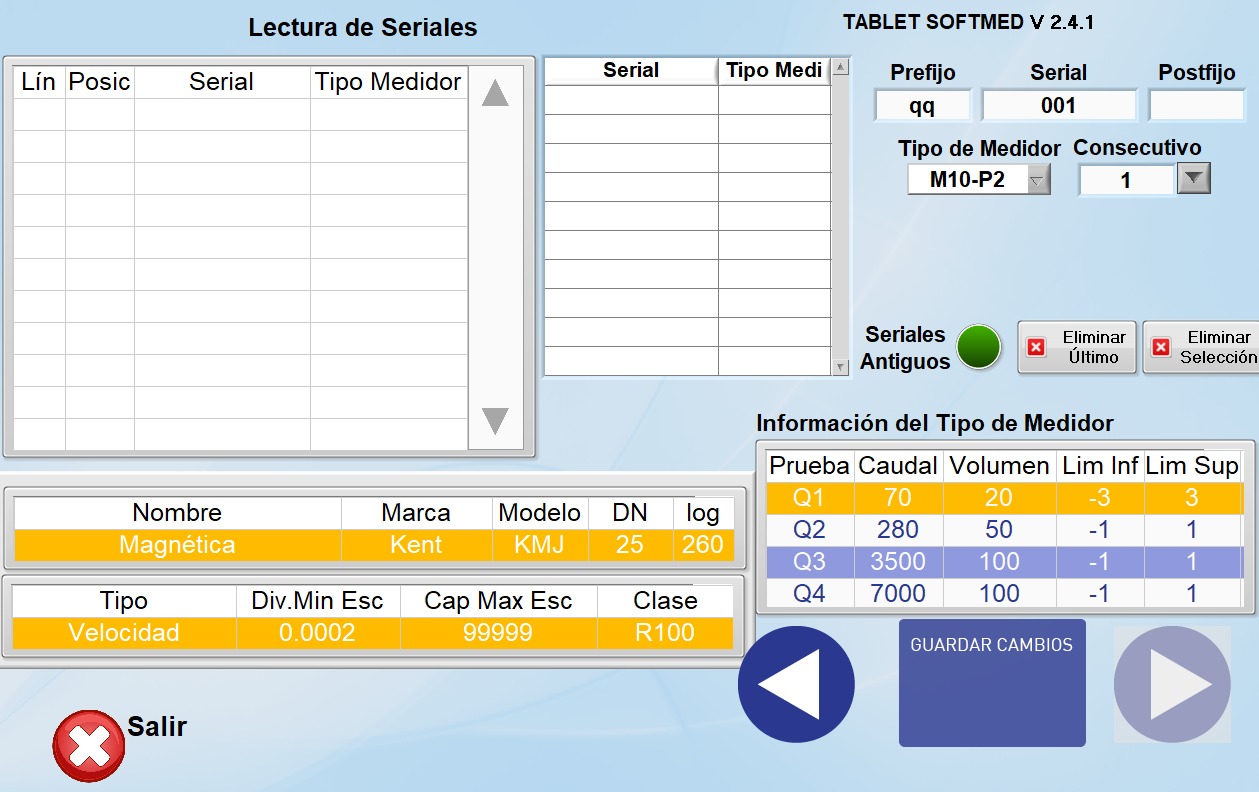Click the Consecutivo value field showing 1
The image size is (1259, 792).
1126,181
